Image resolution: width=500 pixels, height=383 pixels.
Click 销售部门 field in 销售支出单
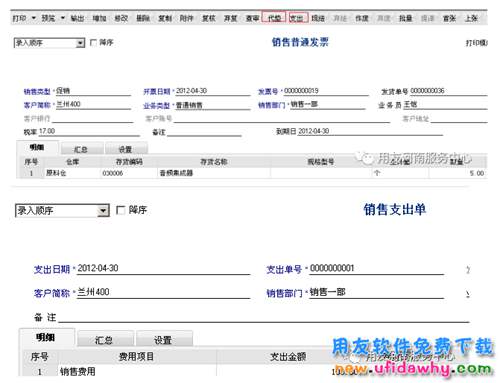pyautogui.click(x=376, y=292)
